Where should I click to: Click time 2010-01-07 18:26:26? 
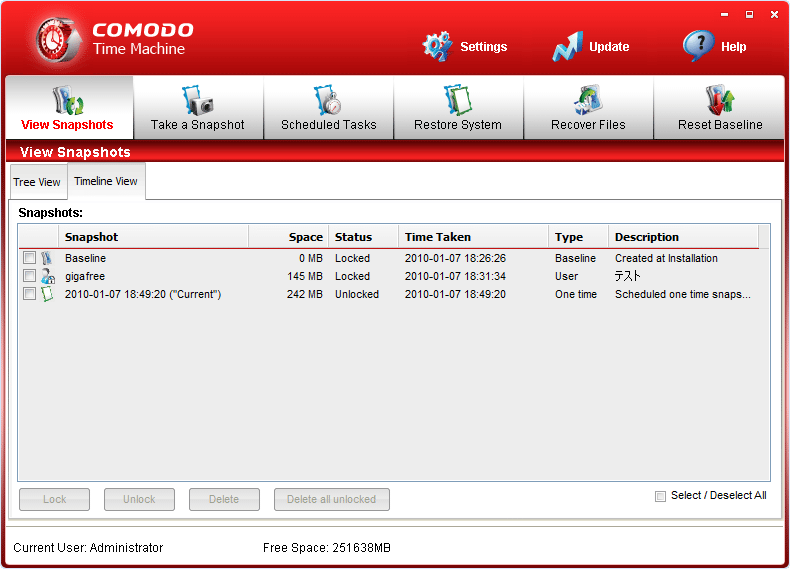coord(455,258)
